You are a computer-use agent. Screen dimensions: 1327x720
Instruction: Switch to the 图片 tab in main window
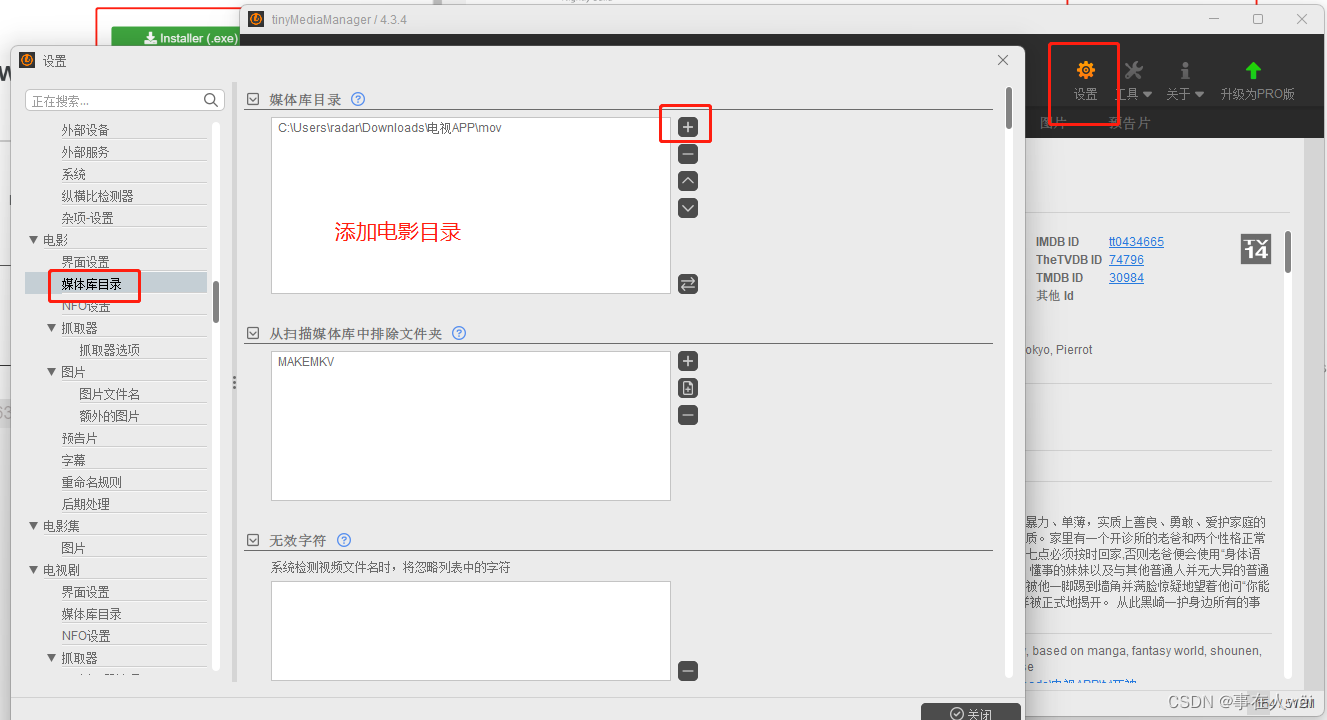pos(1053,123)
